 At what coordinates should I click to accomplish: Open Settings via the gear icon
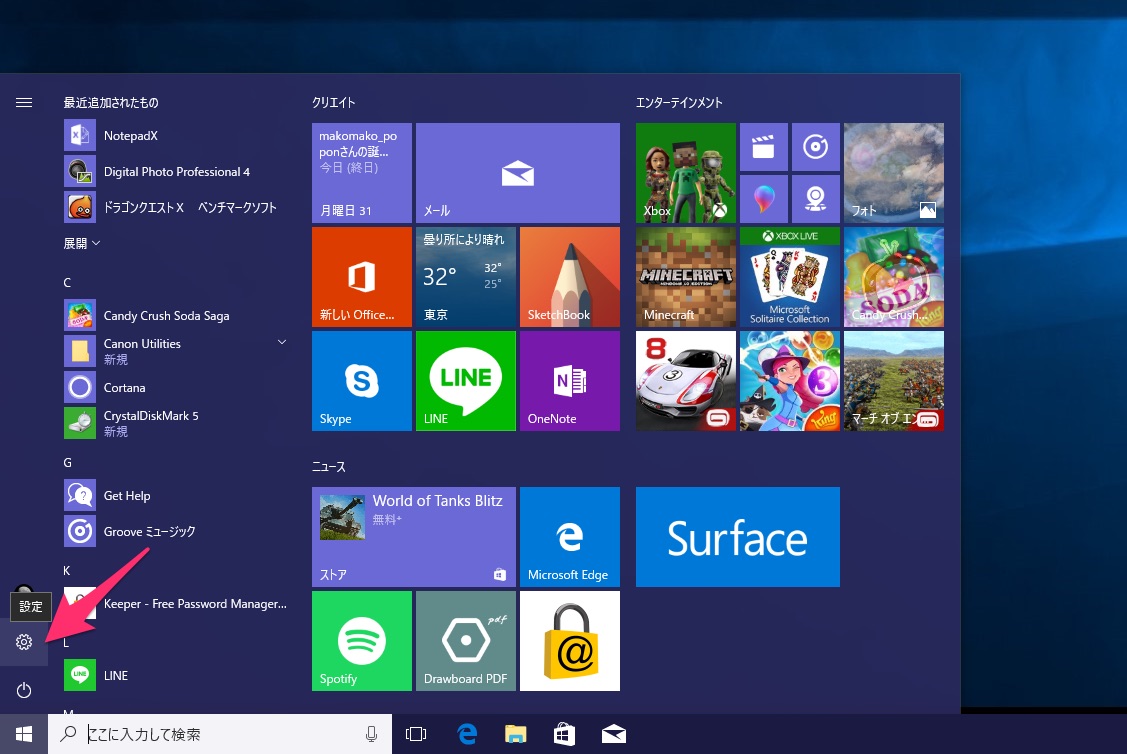point(24,642)
